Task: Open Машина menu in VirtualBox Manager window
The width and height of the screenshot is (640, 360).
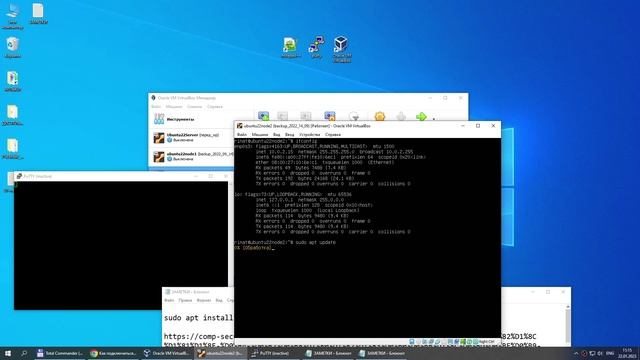Action: coord(174,107)
